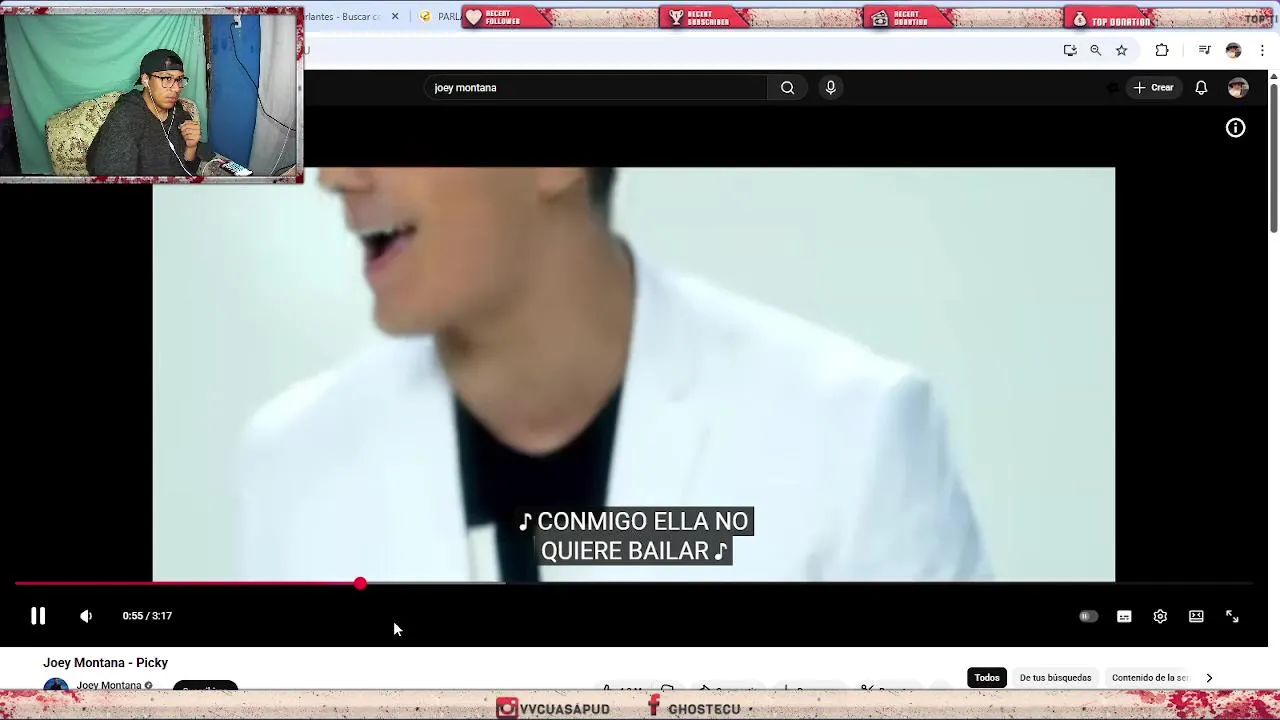Show the video info card icon

tap(1236, 128)
